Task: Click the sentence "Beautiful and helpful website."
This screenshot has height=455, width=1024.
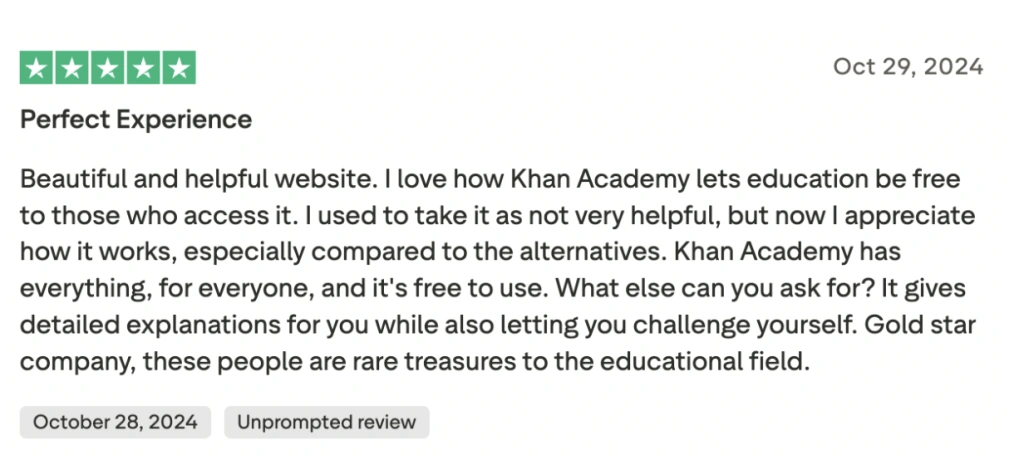Action: (196, 181)
